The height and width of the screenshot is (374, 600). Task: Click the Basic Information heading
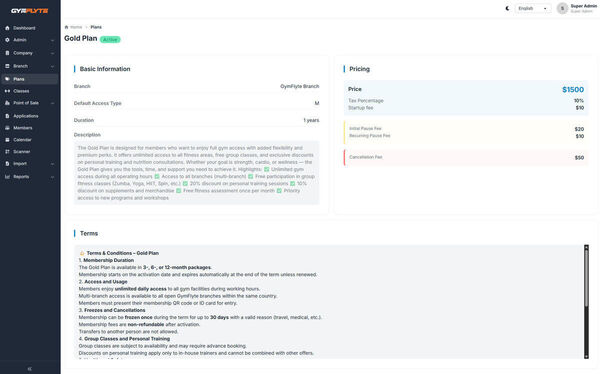point(105,69)
